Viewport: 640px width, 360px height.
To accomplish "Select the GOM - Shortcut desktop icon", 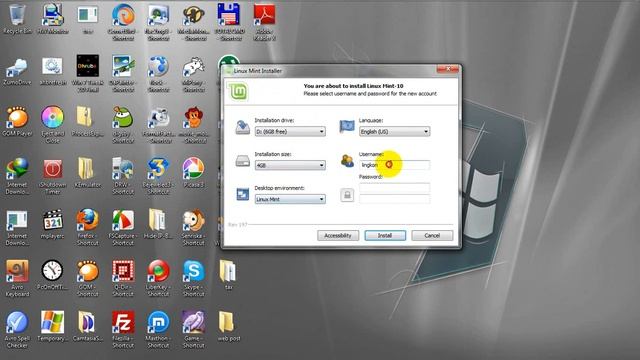I will pos(87,278).
